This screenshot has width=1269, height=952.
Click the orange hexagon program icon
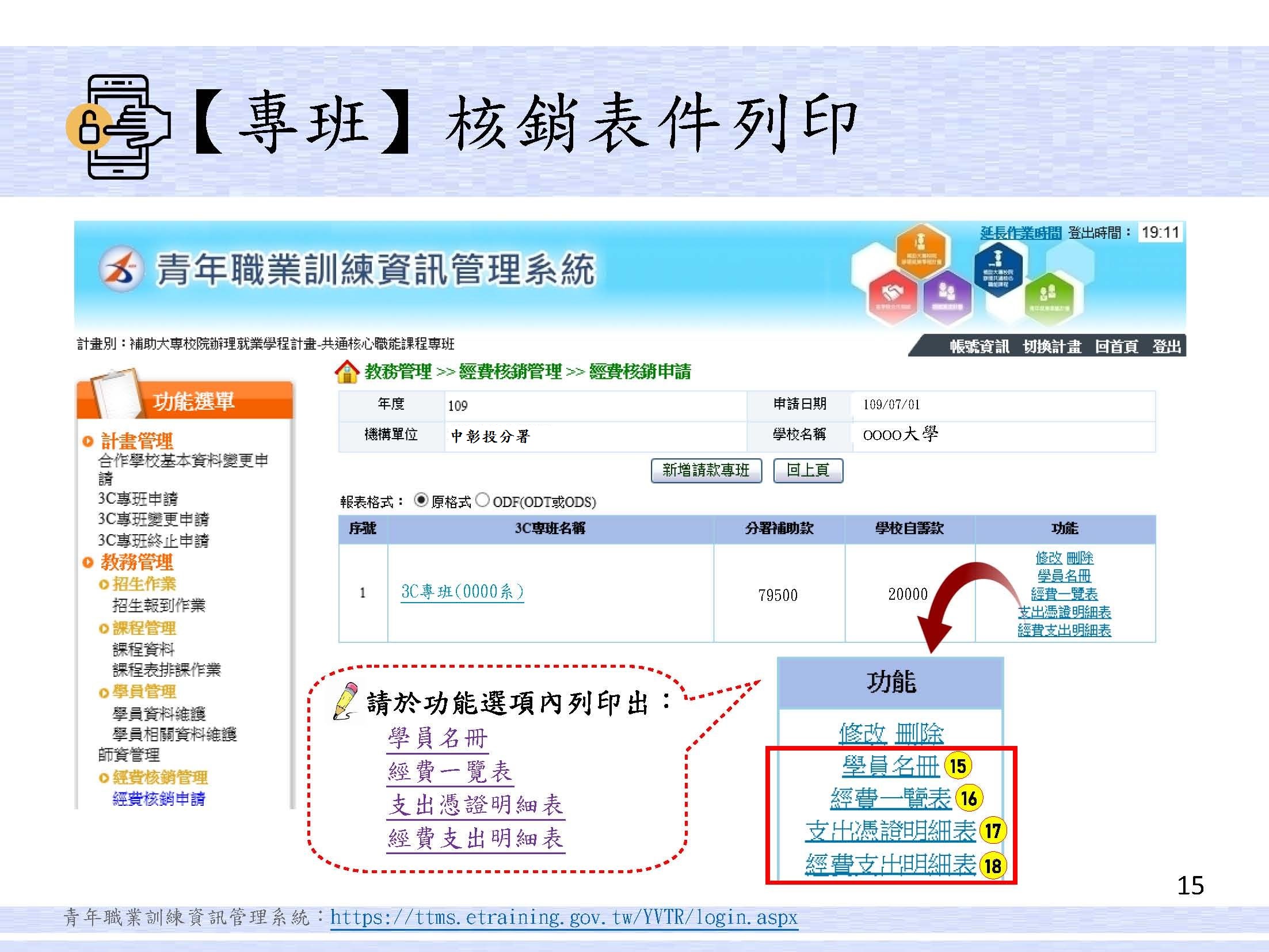pyautogui.click(x=921, y=253)
